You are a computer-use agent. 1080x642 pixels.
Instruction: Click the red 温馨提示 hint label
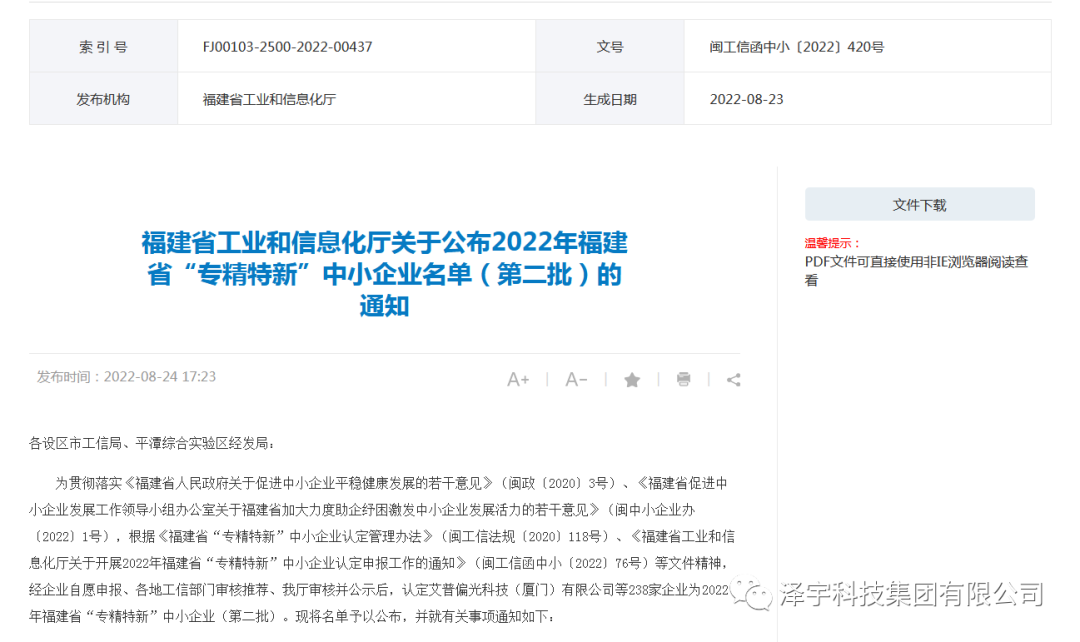point(832,243)
